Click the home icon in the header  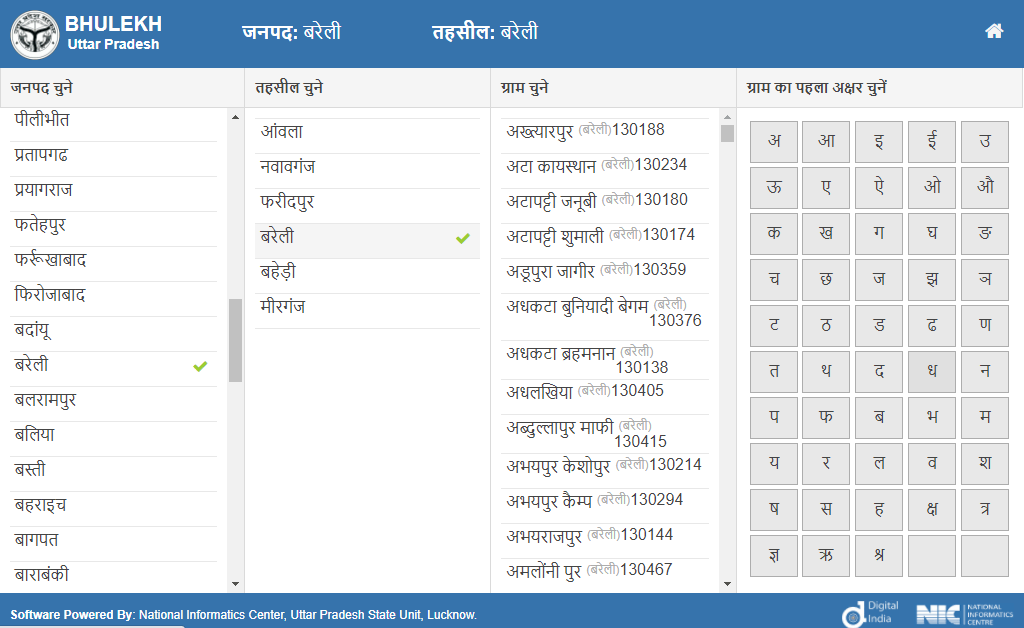click(x=994, y=31)
